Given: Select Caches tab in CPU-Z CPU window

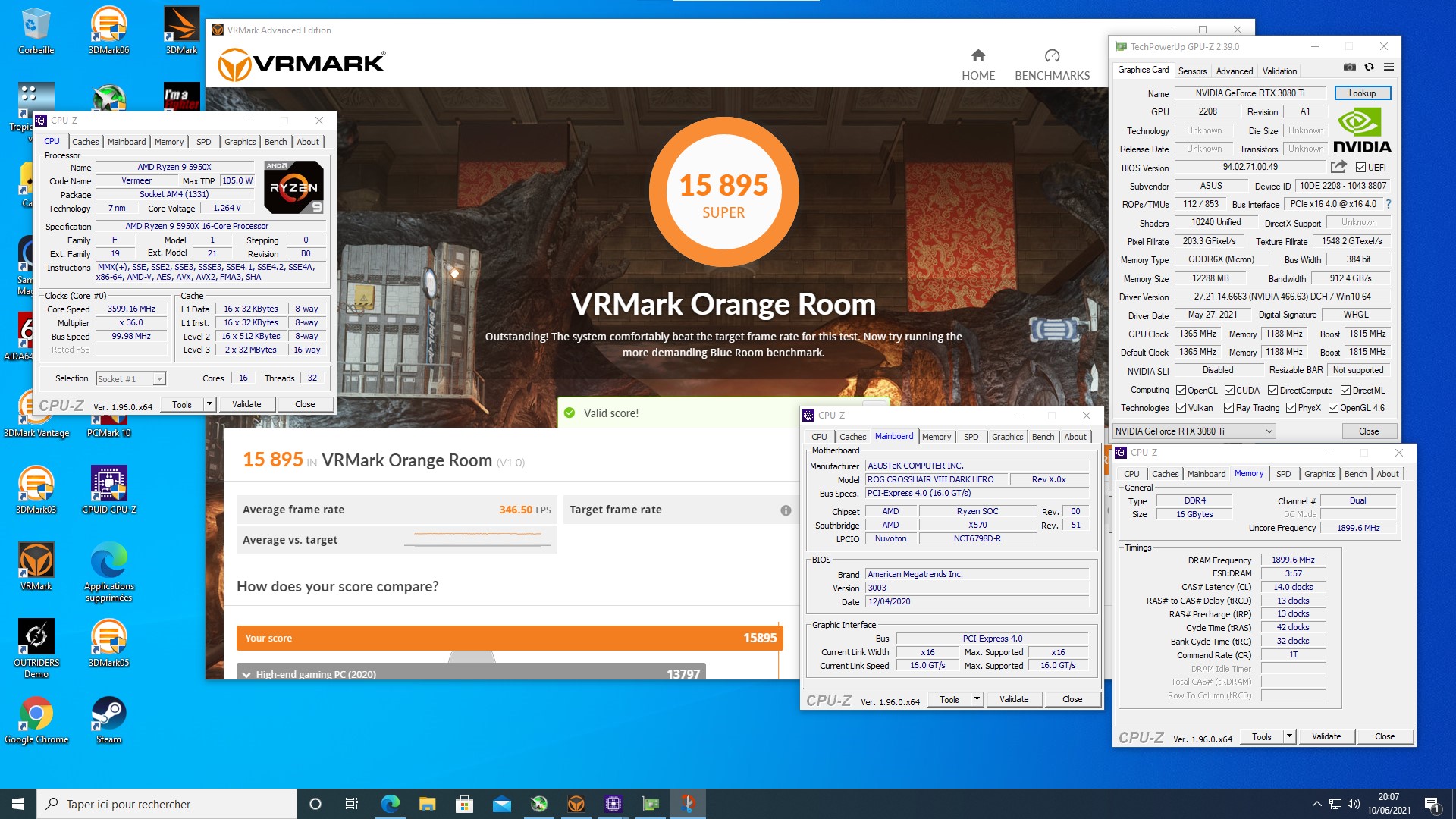Looking at the screenshot, I should [86, 142].
